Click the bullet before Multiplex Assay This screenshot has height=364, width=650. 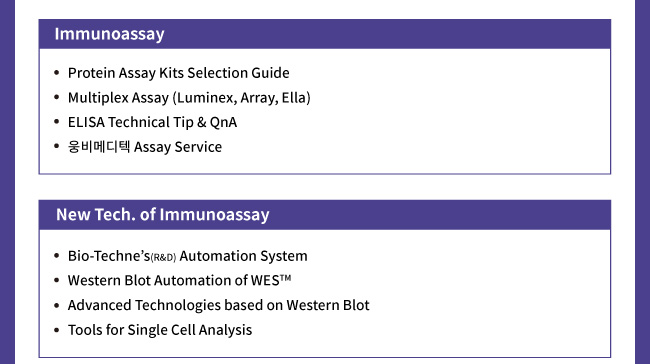tap(57, 97)
